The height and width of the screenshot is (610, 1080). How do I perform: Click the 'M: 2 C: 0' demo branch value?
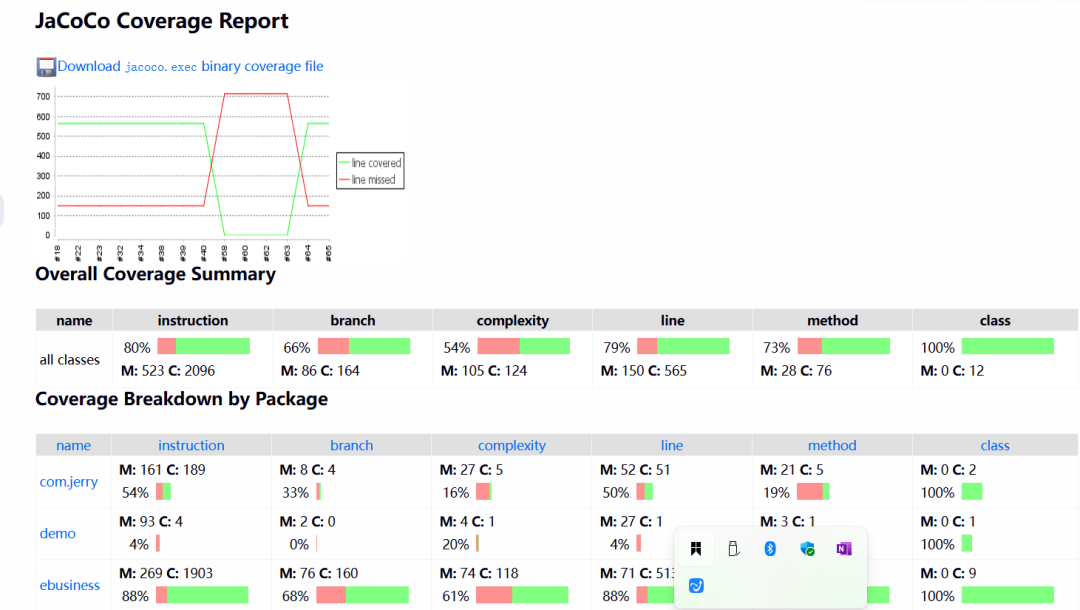point(308,521)
